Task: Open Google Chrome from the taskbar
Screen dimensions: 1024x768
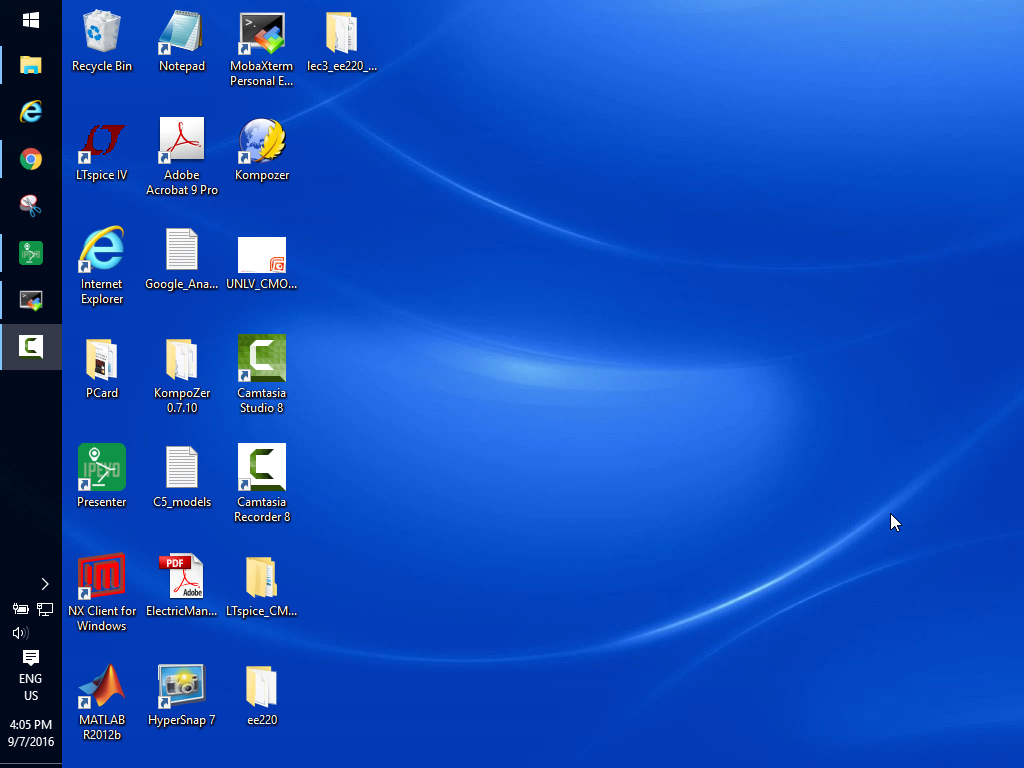Action: click(31, 159)
